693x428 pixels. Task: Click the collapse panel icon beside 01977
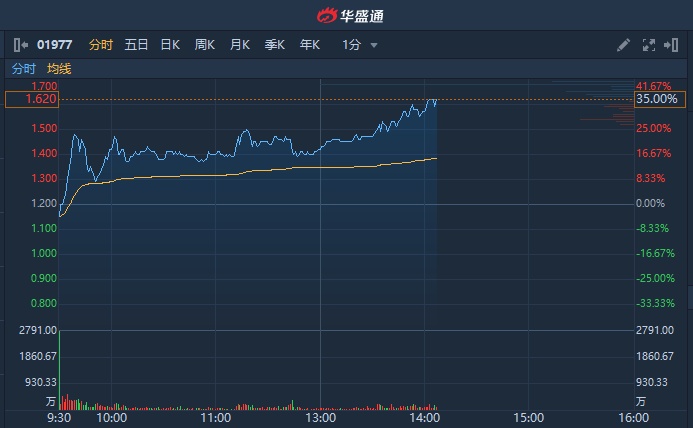click(x=21, y=45)
